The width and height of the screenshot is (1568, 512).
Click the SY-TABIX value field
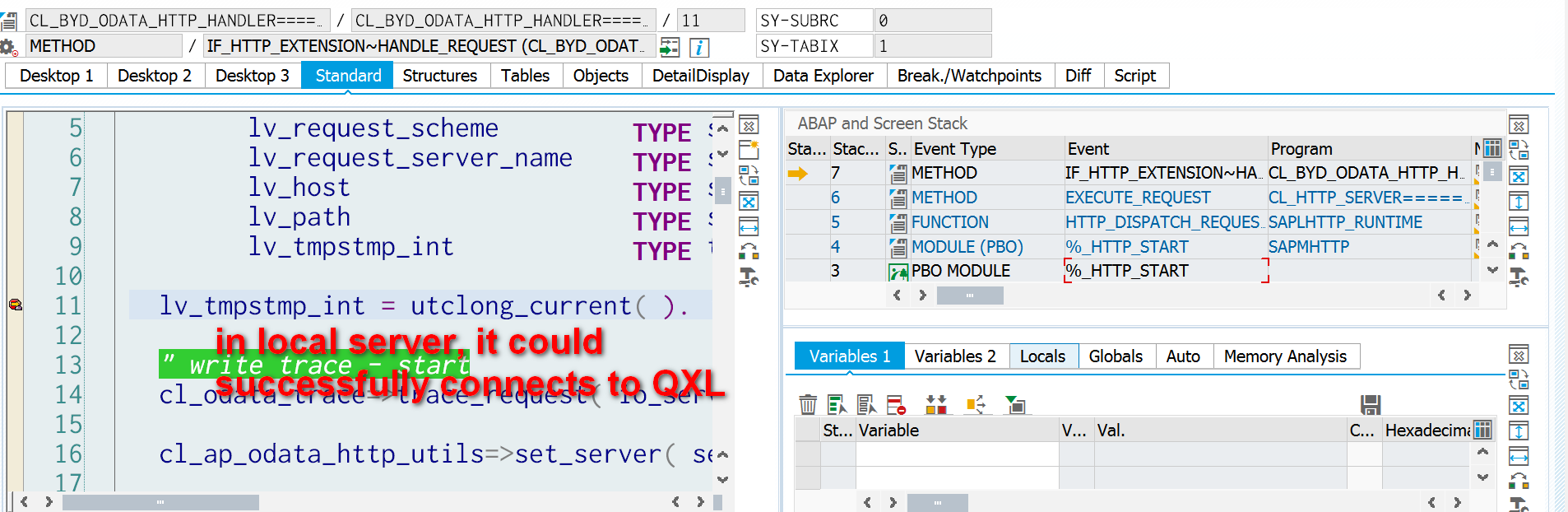click(x=933, y=46)
